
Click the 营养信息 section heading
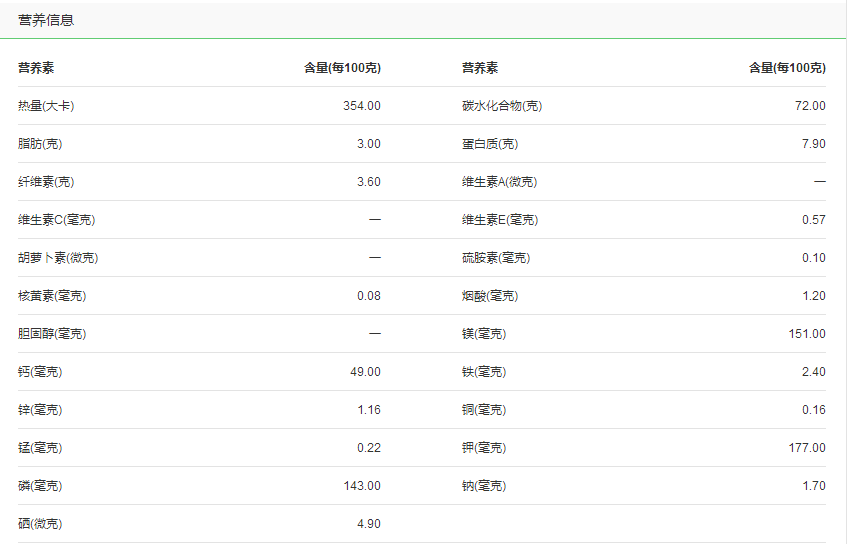[46, 20]
